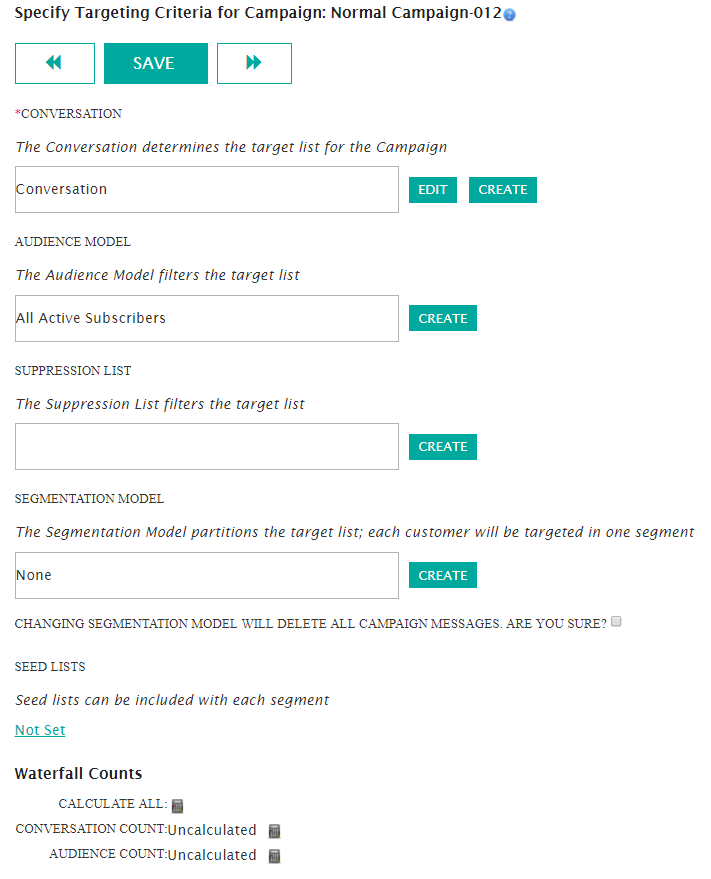Click the Waterfall Counts heading
Viewport: 711px width, 879px height.
coord(79,773)
